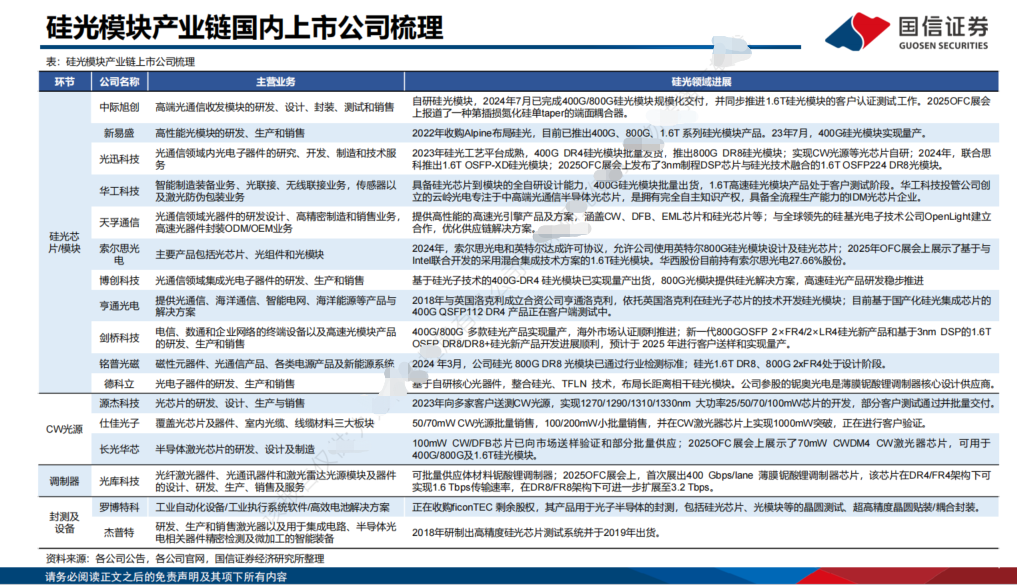Select 杰普特 main business description cell
This screenshot has width=1017, height=585.
point(276,532)
